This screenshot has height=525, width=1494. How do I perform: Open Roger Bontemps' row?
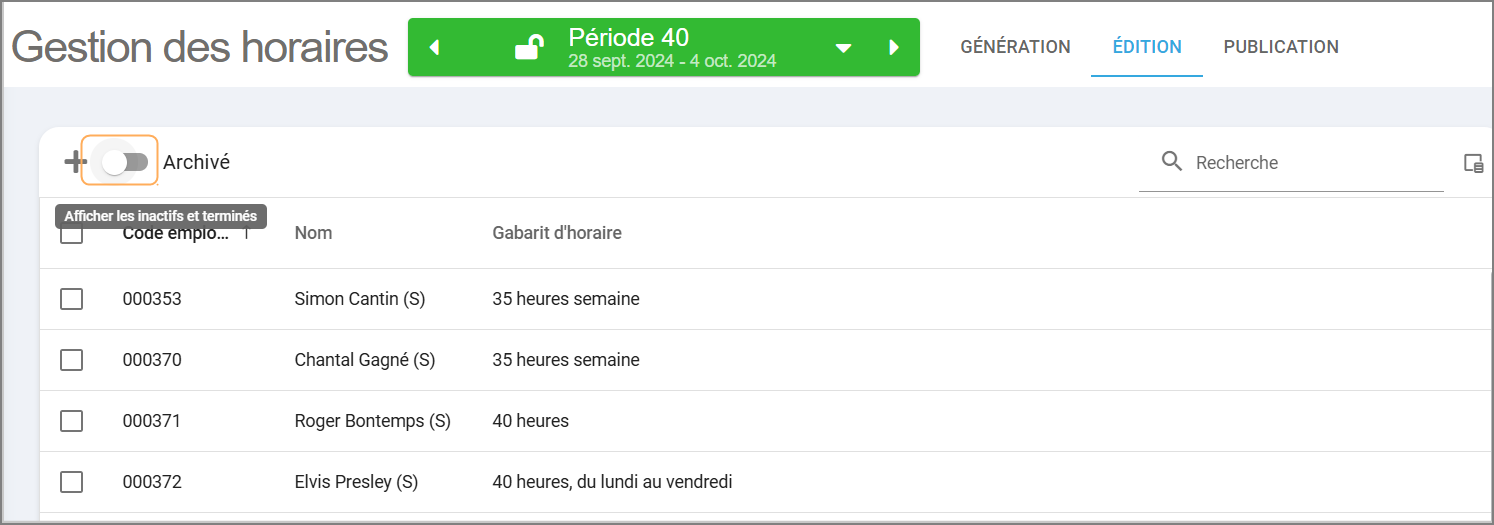(372, 421)
